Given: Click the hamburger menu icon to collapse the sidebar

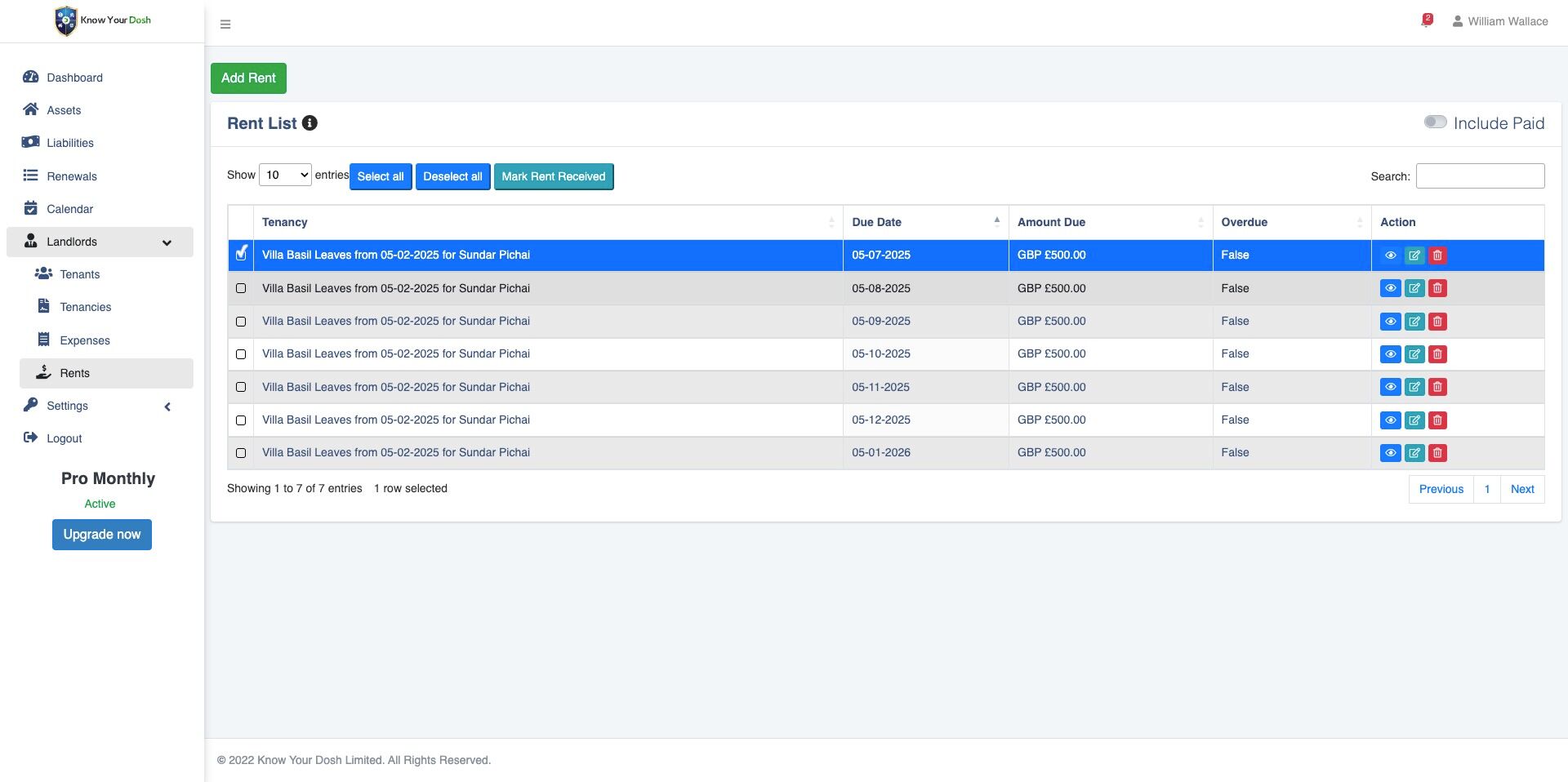Looking at the screenshot, I should click(x=225, y=24).
